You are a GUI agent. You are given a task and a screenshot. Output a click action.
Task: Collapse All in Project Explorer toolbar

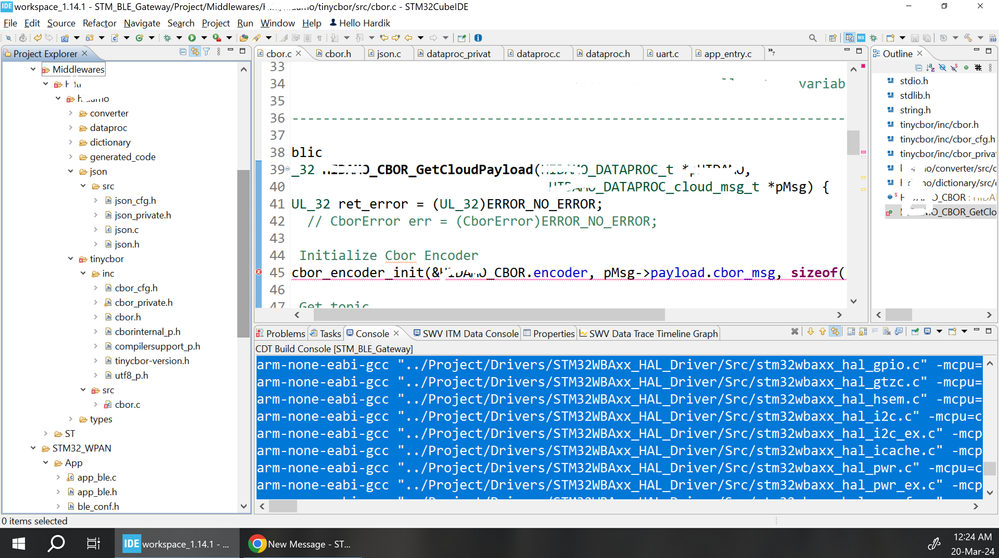tap(183, 52)
